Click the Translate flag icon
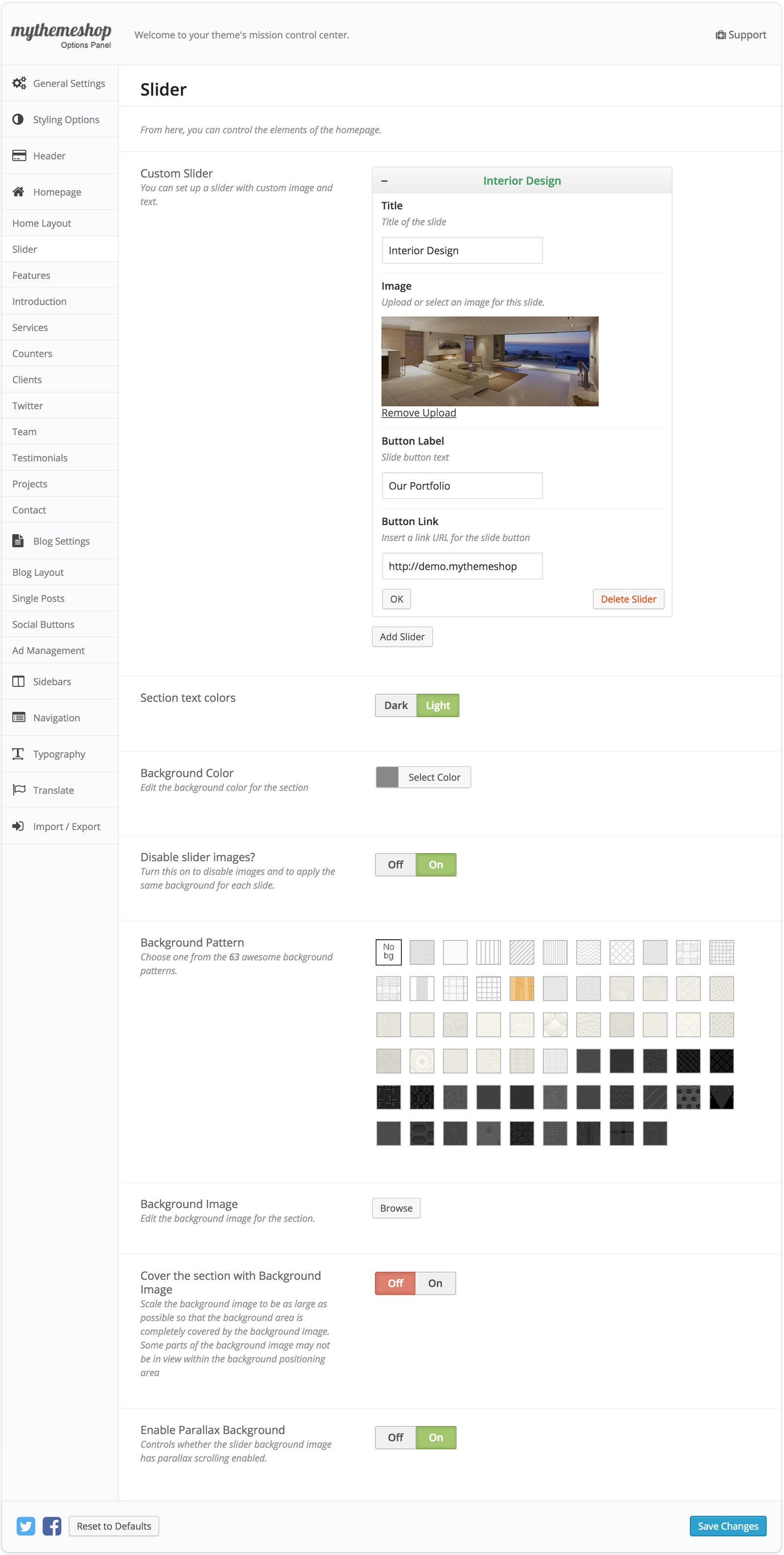 19,790
